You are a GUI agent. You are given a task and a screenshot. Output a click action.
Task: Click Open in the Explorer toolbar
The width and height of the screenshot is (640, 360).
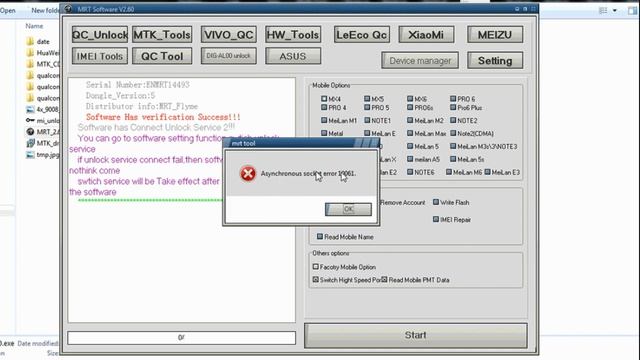(8, 11)
